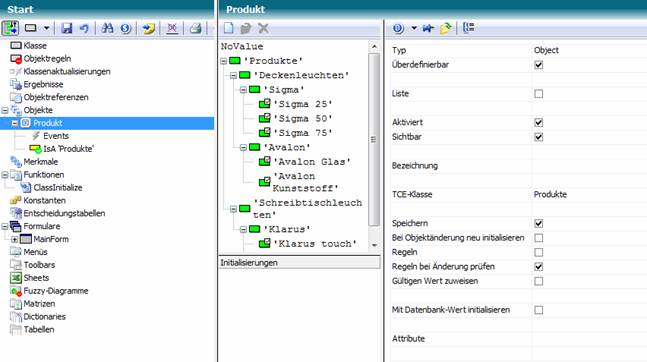
Task: Click the print icon in left toolbar
Action: 195,28
